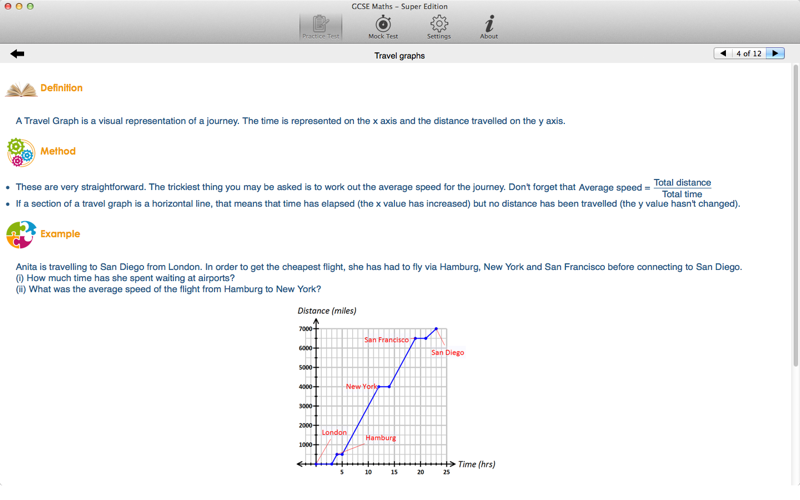The height and width of the screenshot is (500, 800).
Task: Click the colored gears Method icon
Action: [20, 152]
